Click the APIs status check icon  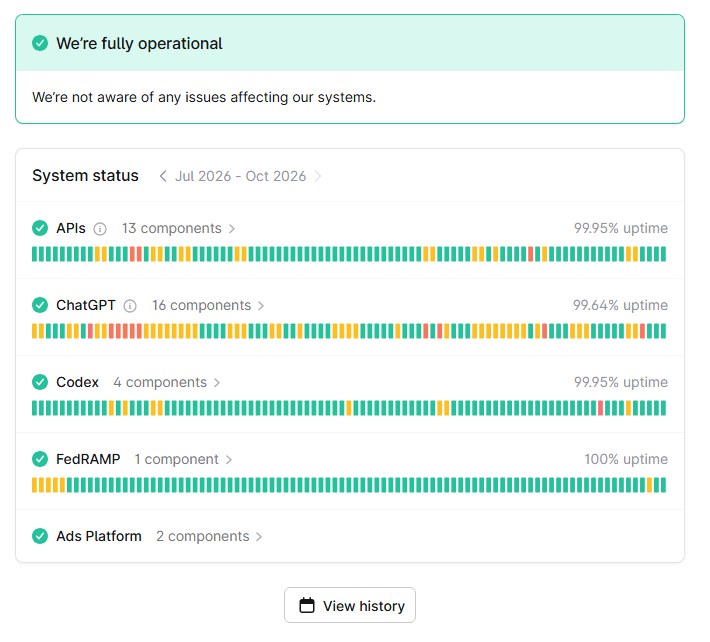pos(40,228)
